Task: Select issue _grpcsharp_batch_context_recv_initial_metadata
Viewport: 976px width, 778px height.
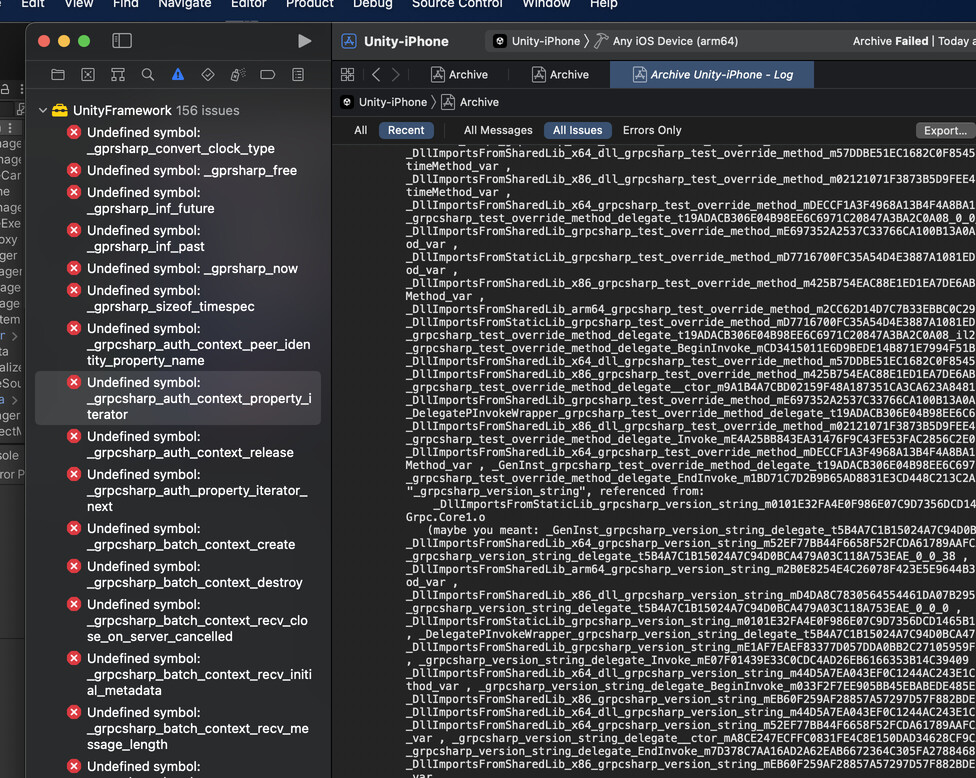Action: tap(178, 674)
